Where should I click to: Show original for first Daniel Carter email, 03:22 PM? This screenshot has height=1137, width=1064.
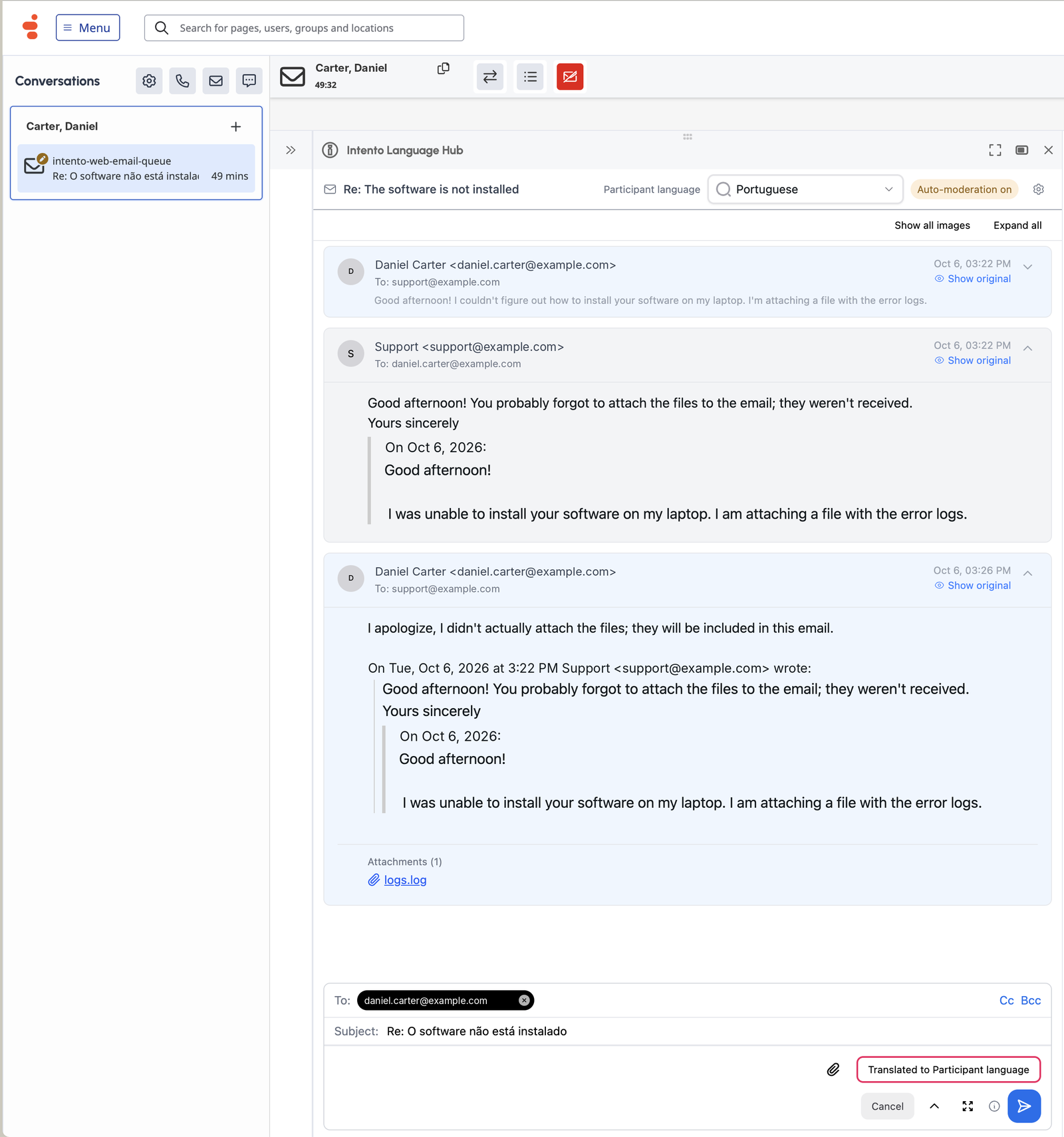click(x=973, y=279)
